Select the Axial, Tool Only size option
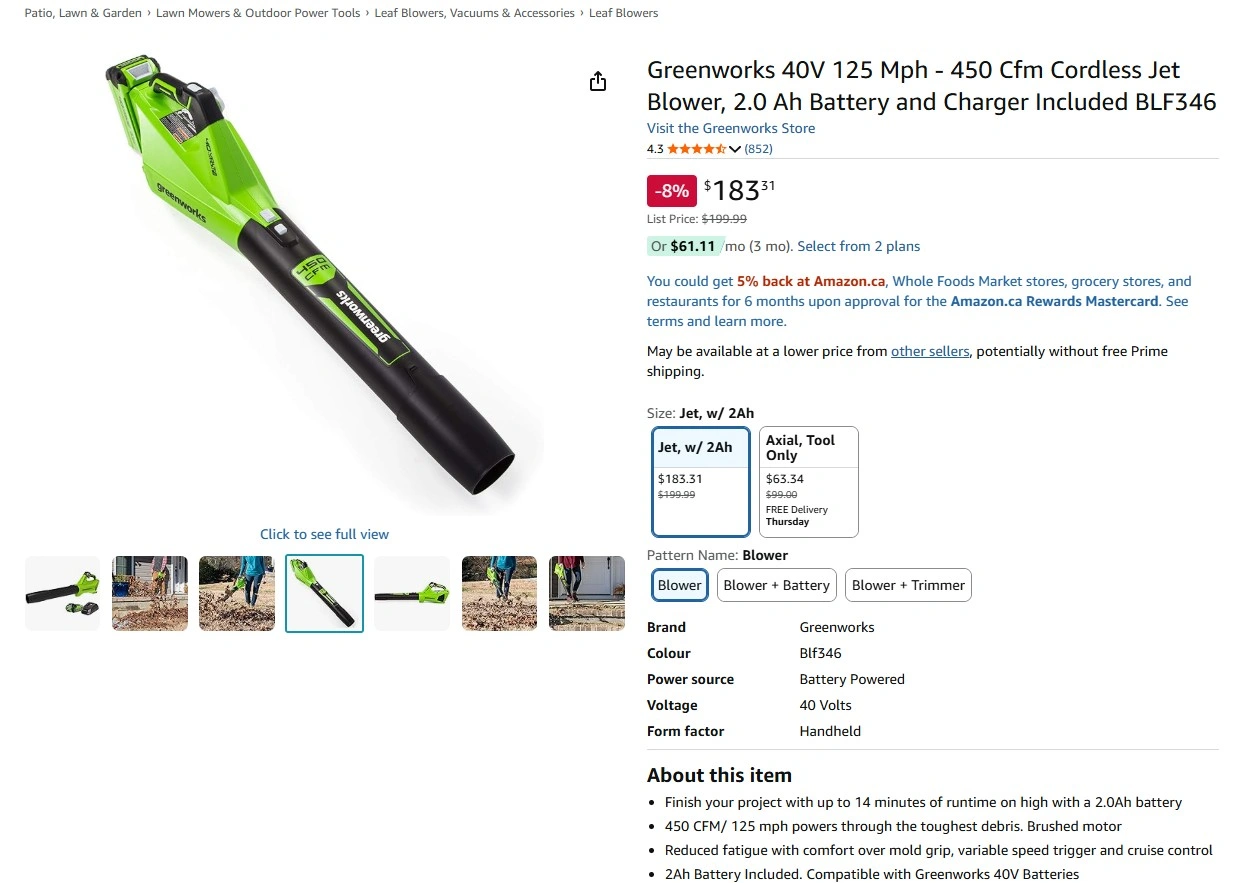The width and height of the screenshot is (1233, 883). click(809, 482)
